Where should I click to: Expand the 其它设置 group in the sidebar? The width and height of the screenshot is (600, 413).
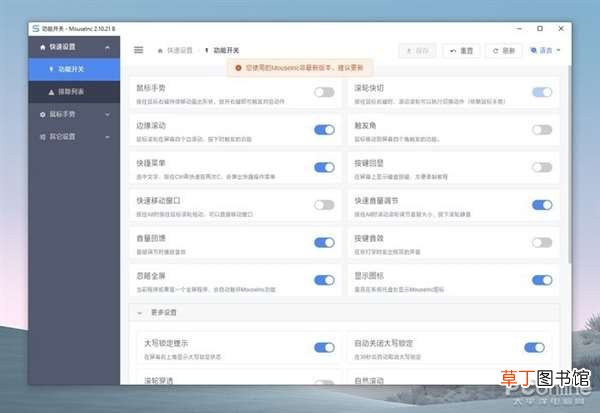(x=74, y=137)
